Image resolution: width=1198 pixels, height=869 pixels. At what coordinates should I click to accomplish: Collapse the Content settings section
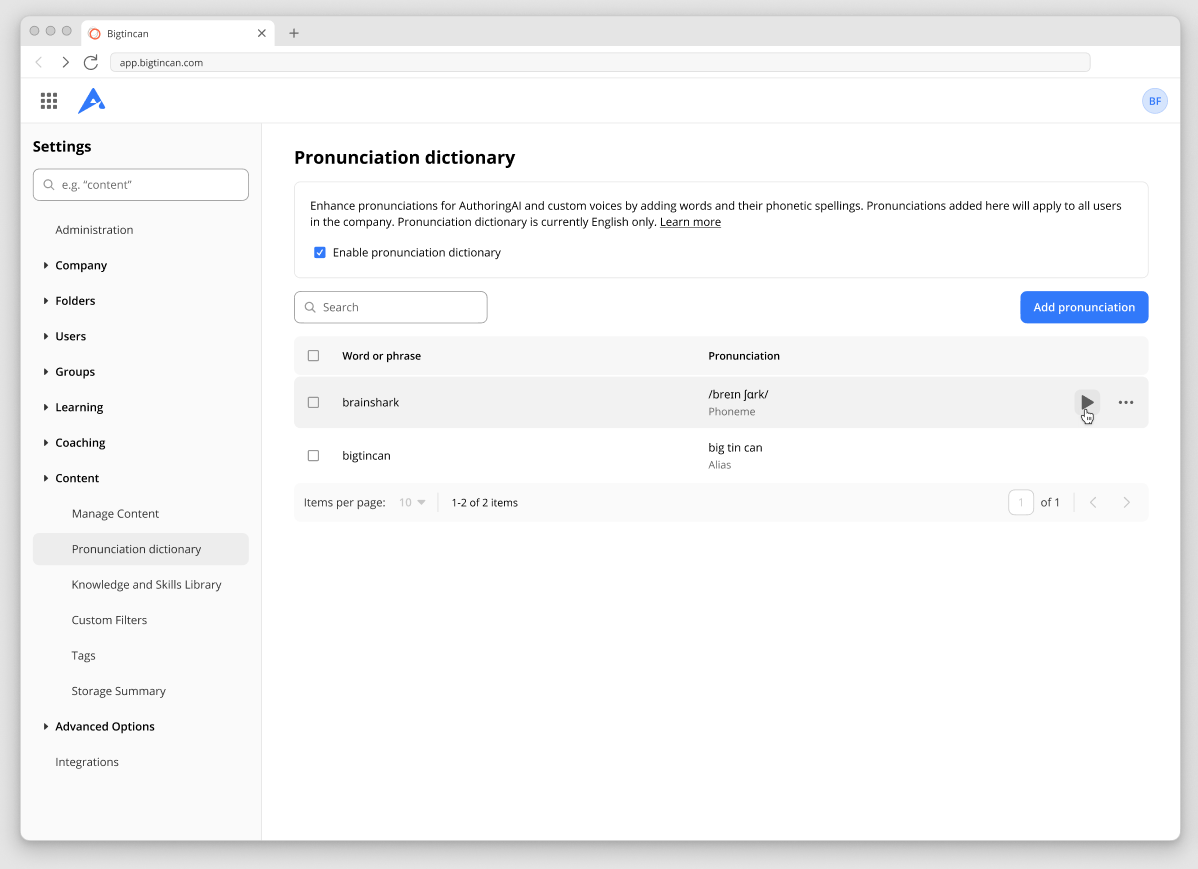[x=46, y=478]
